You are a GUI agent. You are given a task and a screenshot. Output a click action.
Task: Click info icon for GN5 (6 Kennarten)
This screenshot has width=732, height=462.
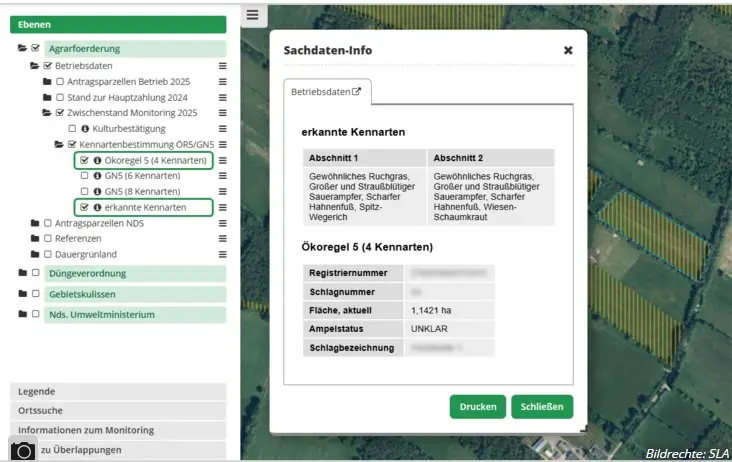click(x=98, y=175)
